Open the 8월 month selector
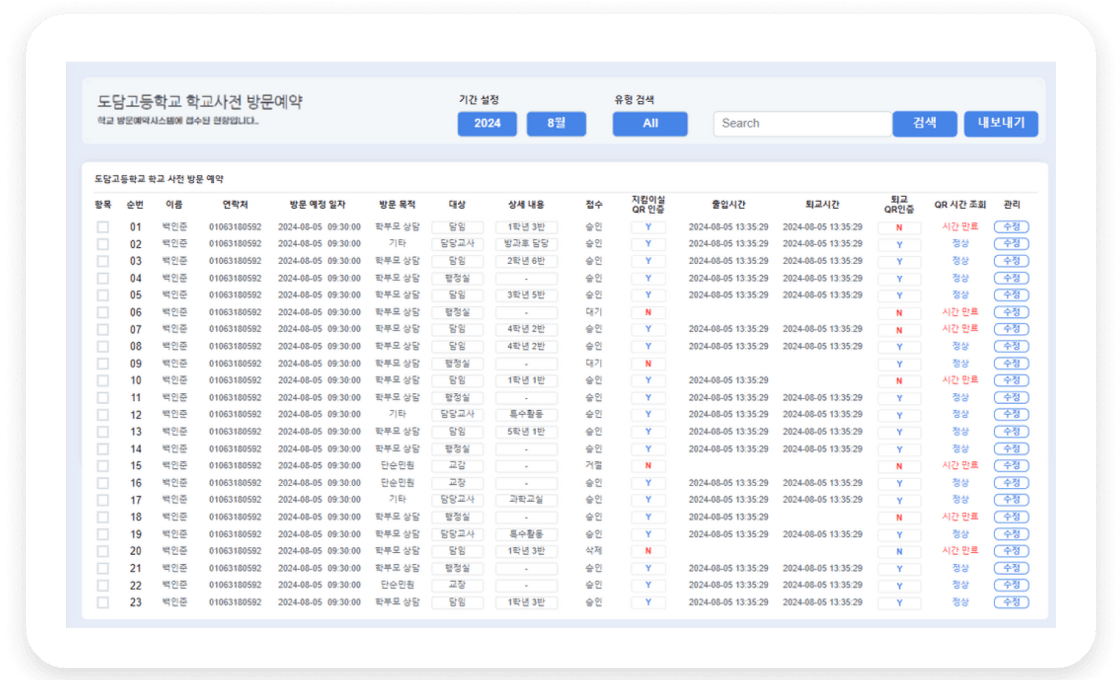The height and width of the screenshot is (680, 1120). click(556, 124)
